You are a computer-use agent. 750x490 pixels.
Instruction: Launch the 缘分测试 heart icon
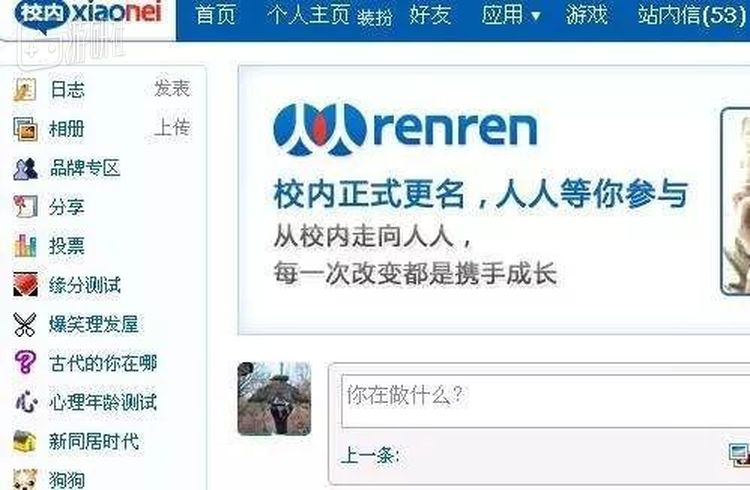[x=25, y=284]
